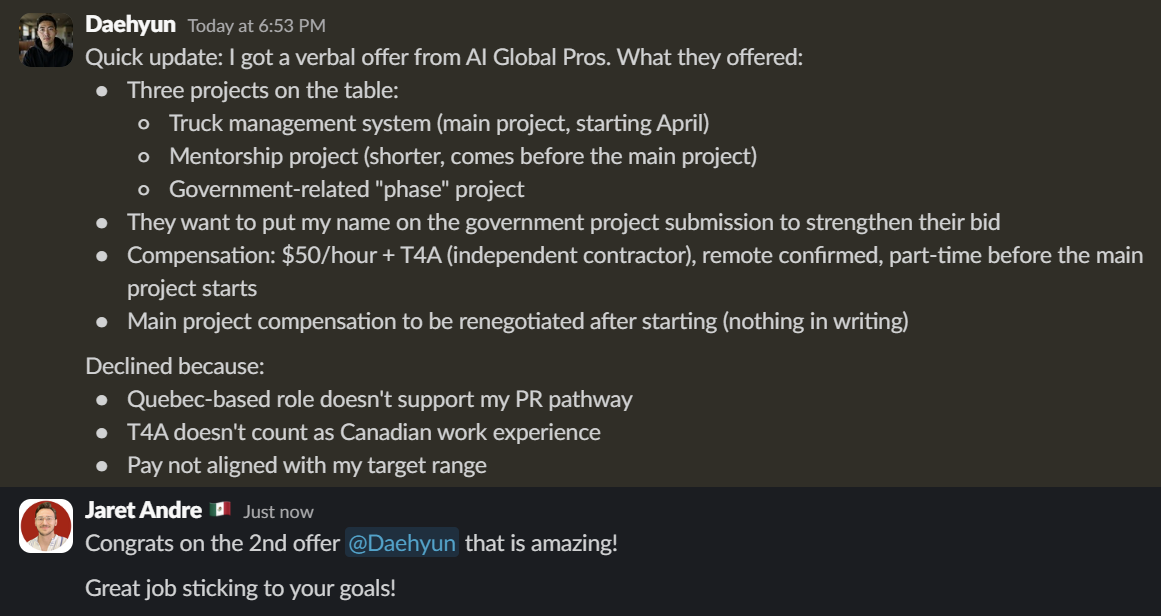Click the "Declined because:" text
The height and width of the screenshot is (616, 1161).
coord(174,366)
